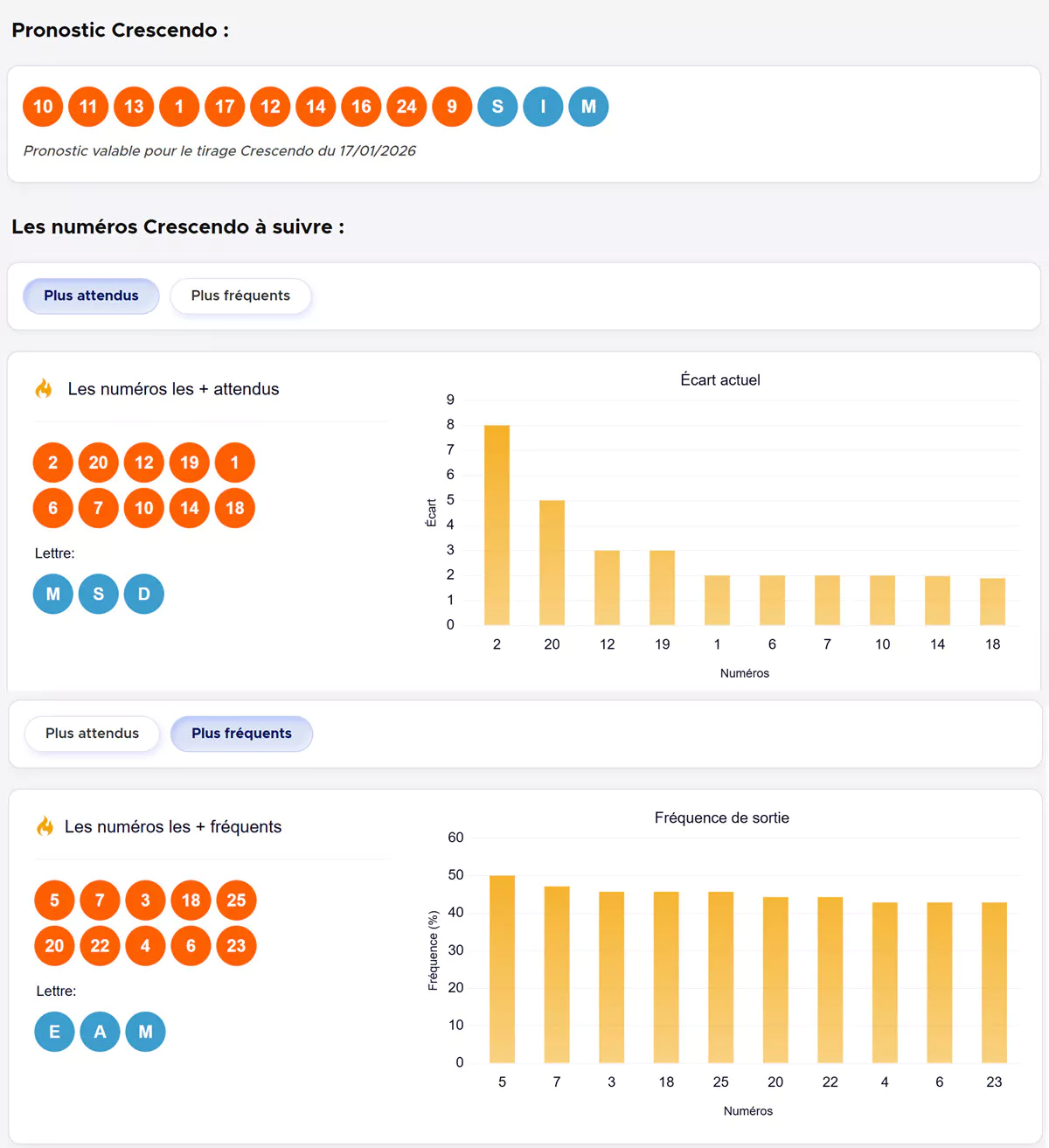Click the frequency bar for number 23

click(994, 982)
